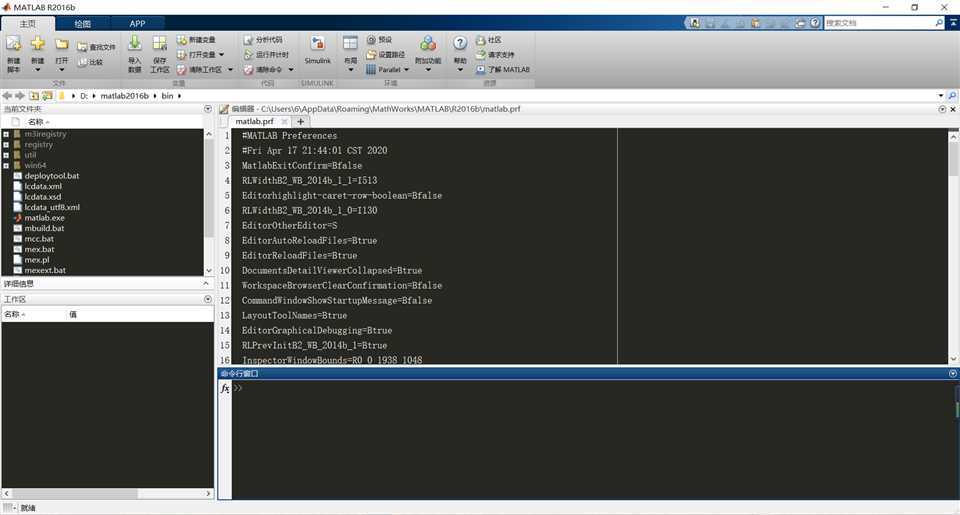Close the editor panel with the X
This screenshot has height=515, width=960.
click(x=953, y=109)
